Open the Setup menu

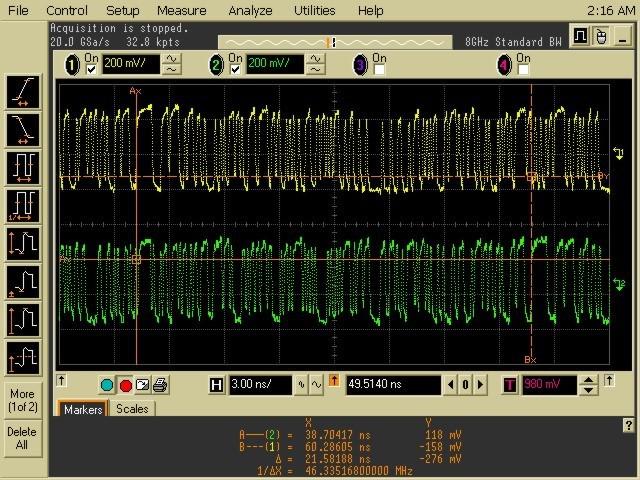(122, 10)
